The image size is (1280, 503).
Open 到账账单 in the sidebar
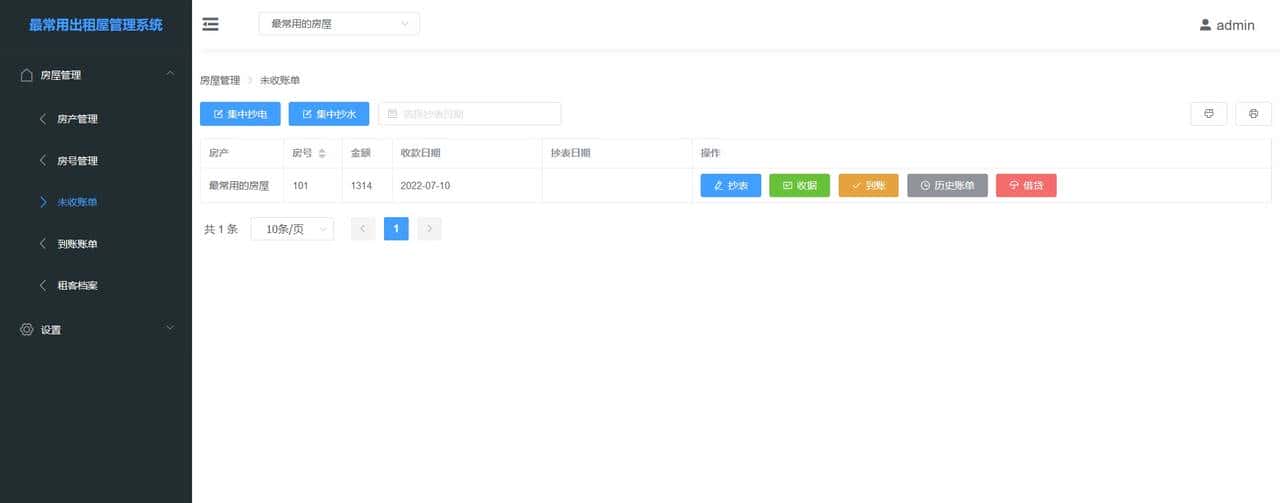(96, 244)
